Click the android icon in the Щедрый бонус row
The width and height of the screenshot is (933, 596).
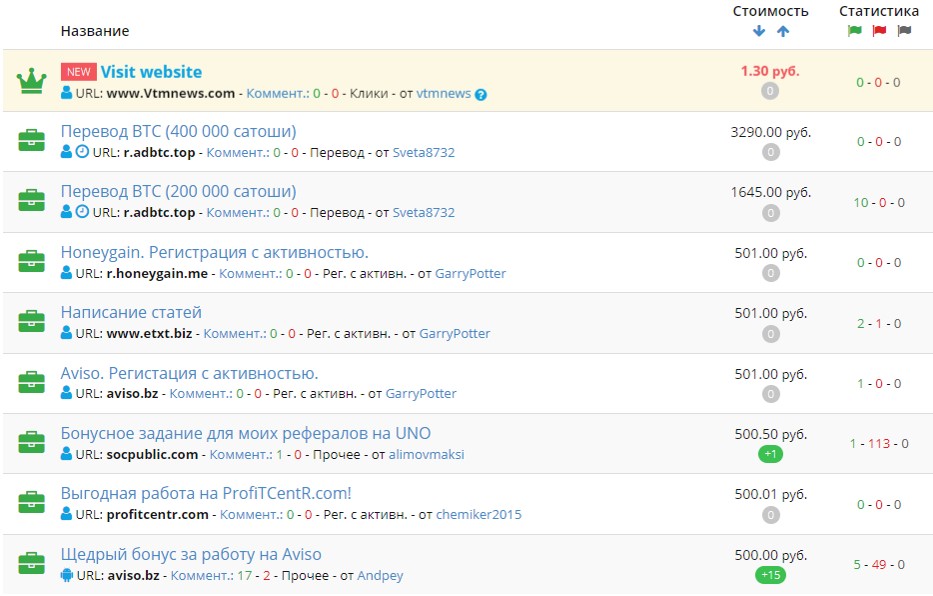pos(67,575)
